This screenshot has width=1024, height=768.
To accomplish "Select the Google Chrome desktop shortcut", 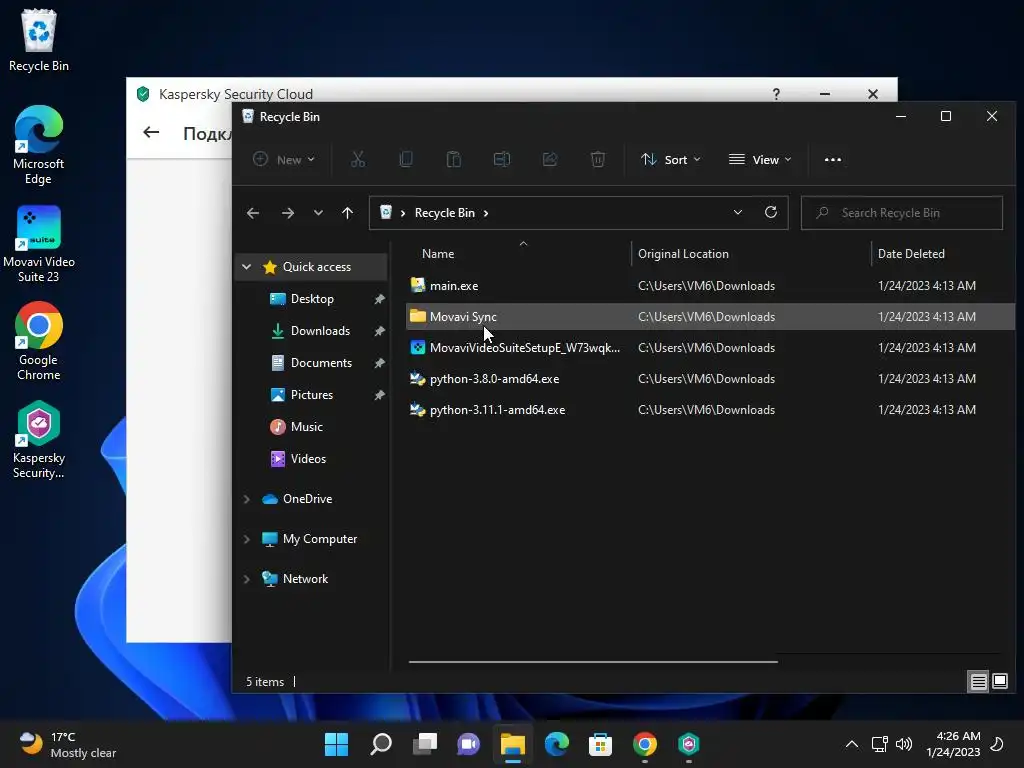I will (x=39, y=341).
